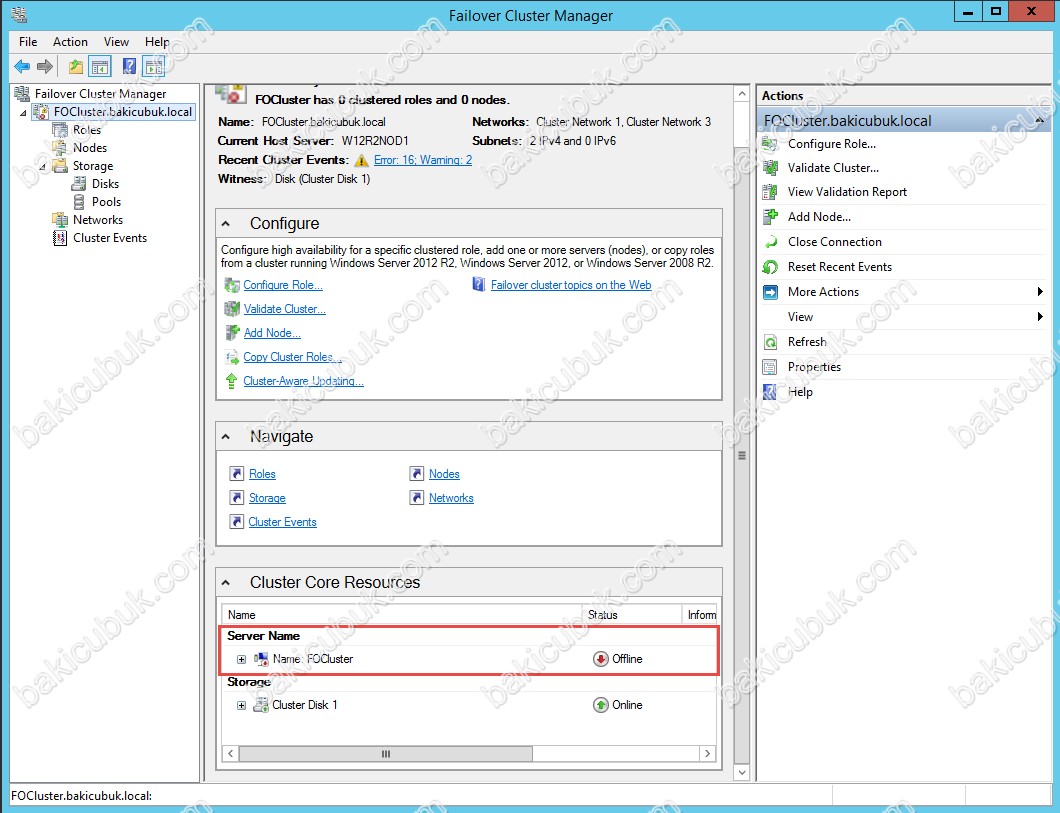The width and height of the screenshot is (1060, 813).
Task: Select Pools under Storage
Action: [106, 202]
